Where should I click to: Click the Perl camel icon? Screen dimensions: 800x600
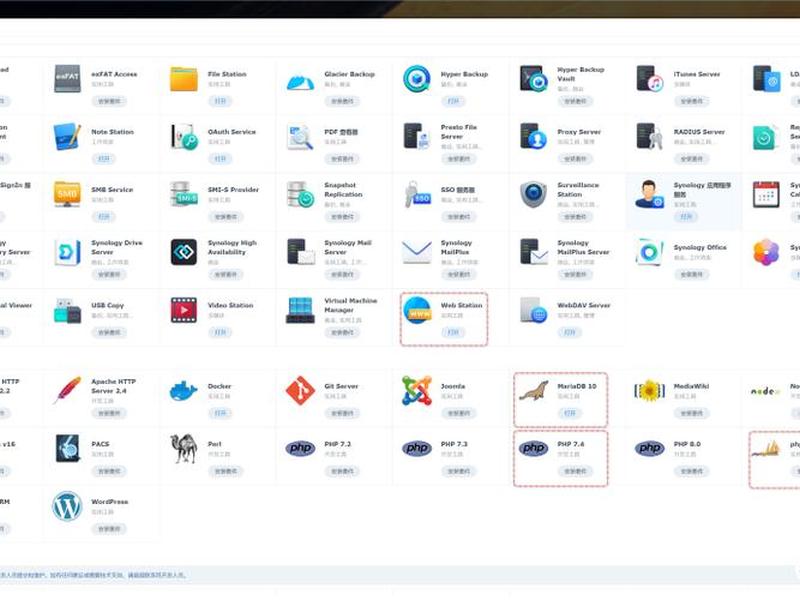click(x=184, y=449)
